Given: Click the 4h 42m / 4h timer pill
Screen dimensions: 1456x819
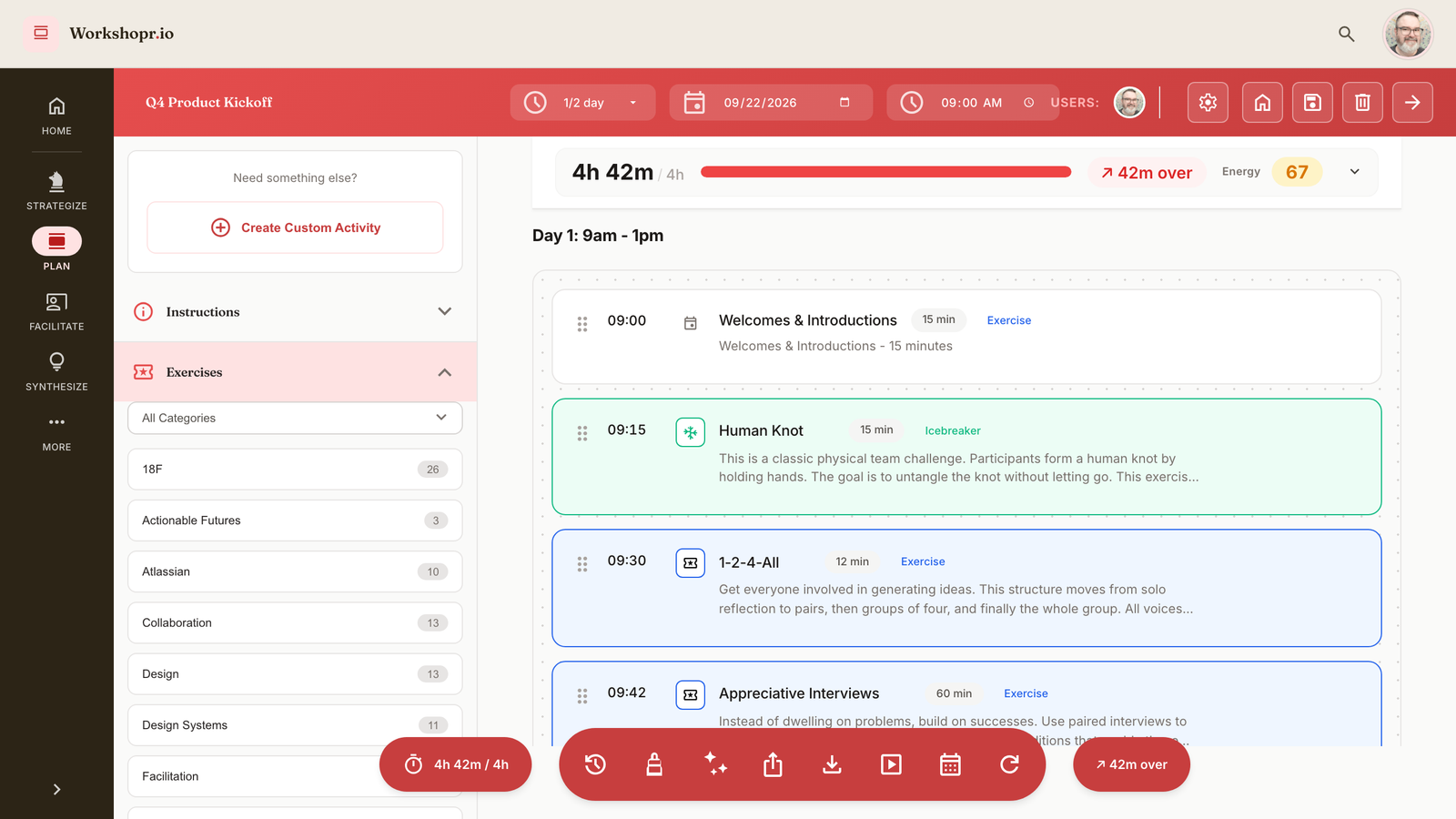Looking at the screenshot, I should point(455,764).
